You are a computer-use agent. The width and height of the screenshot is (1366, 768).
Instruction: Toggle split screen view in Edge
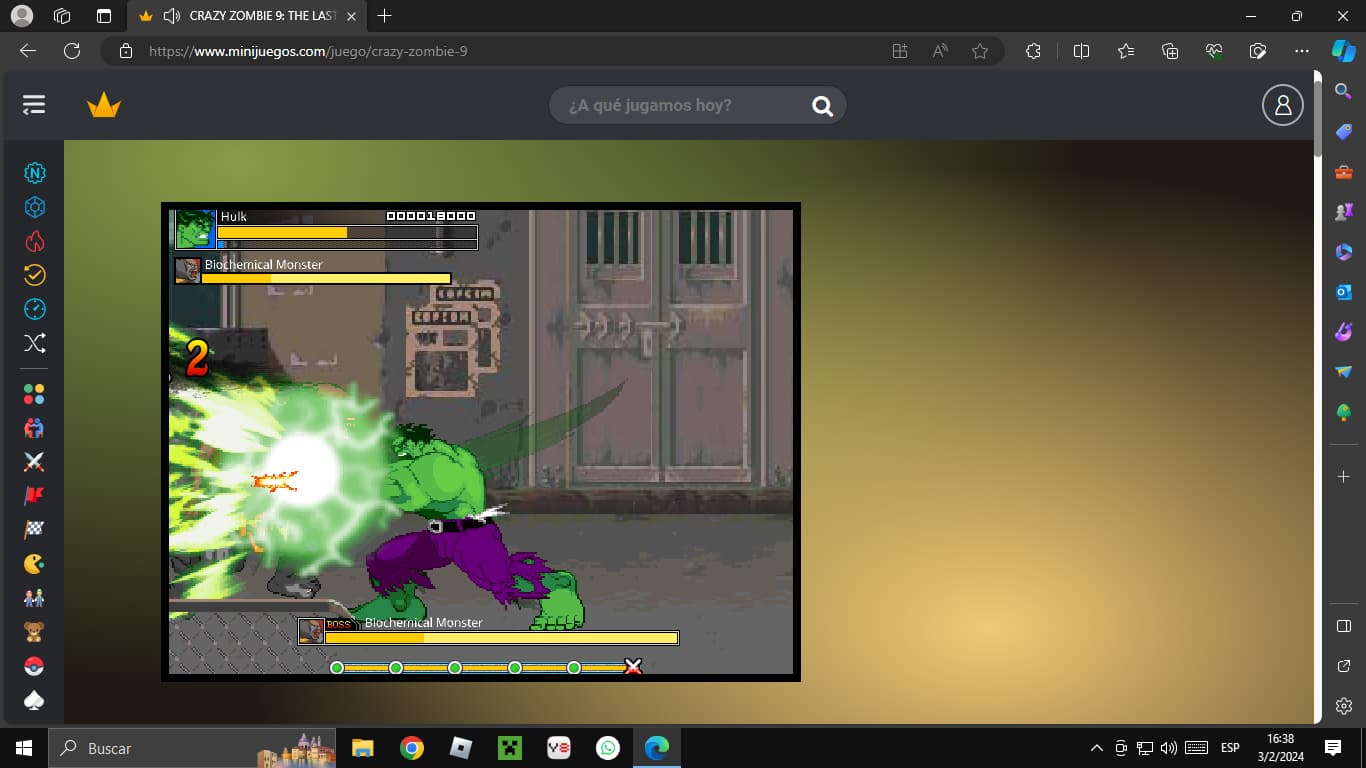(1081, 51)
